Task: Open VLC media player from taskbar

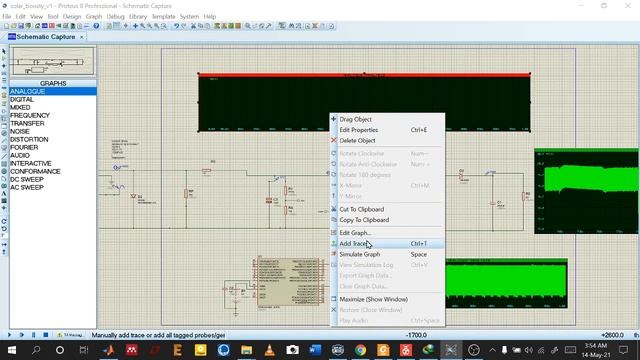Action: pyautogui.click(x=269, y=350)
